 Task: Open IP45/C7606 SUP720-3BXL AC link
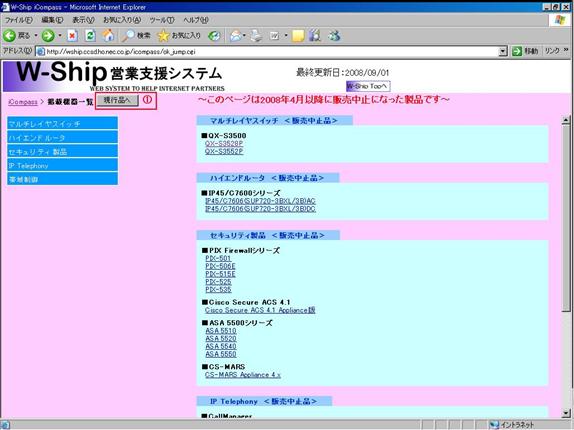(260, 201)
